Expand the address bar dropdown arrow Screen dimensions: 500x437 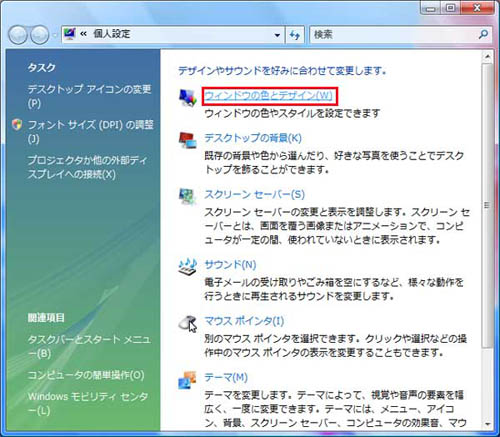(x=277, y=35)
